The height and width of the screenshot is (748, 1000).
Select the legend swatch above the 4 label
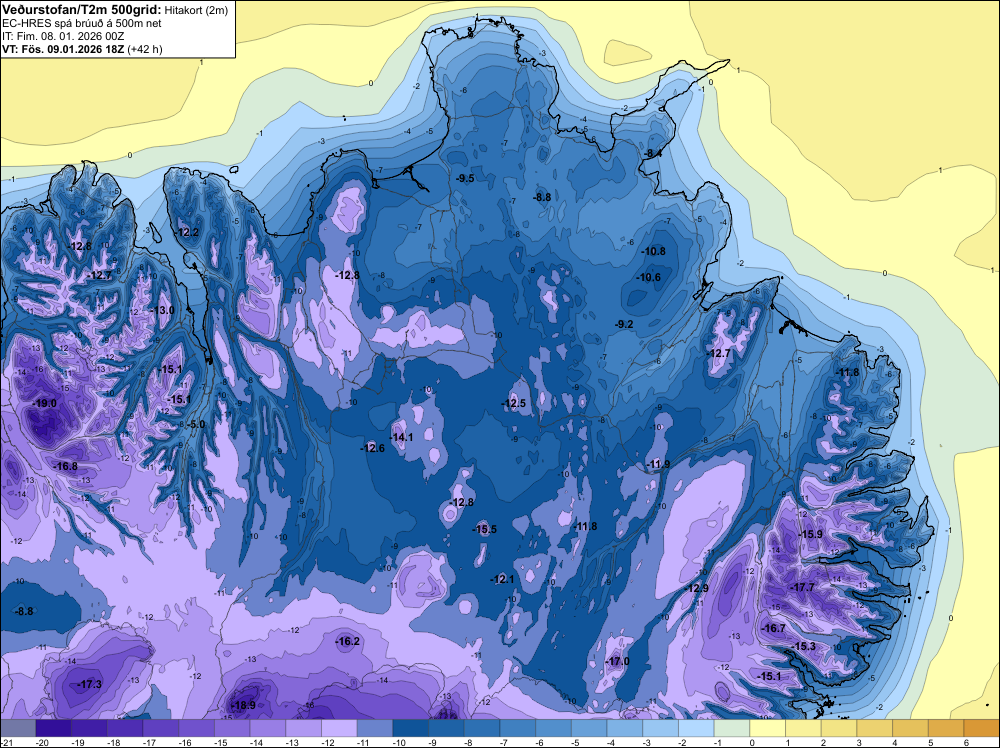coord(911,728)
